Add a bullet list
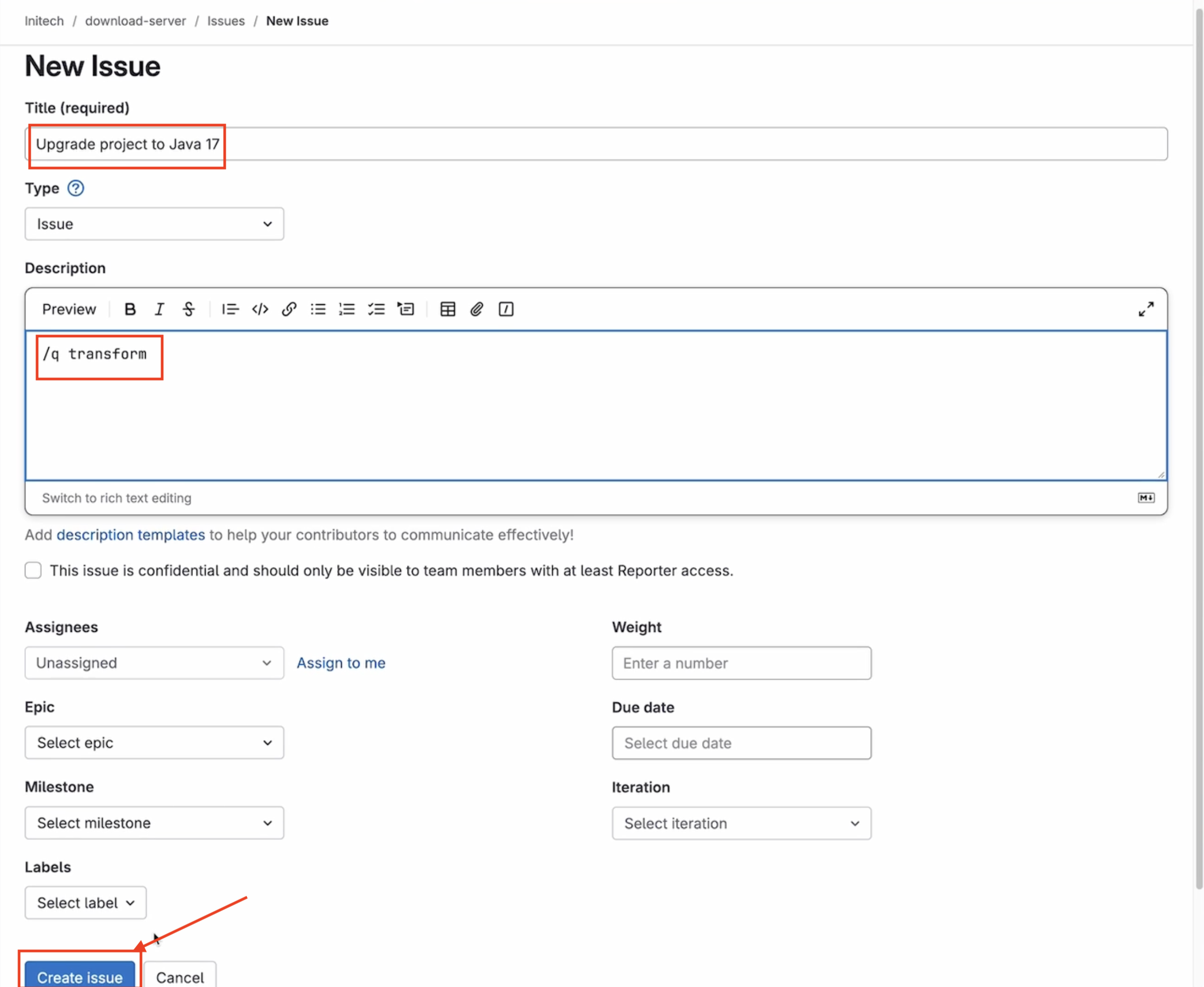This screenshot has width=1204, height=987. point(318,309)
